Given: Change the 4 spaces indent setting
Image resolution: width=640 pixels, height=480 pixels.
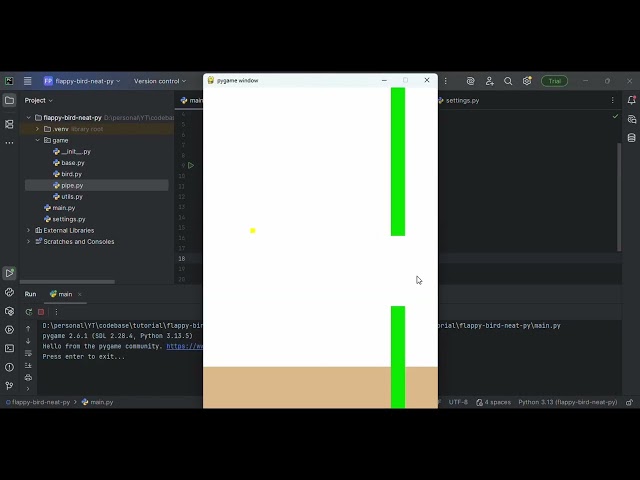Looking at the screenshot, I should [x=493, y=402].
